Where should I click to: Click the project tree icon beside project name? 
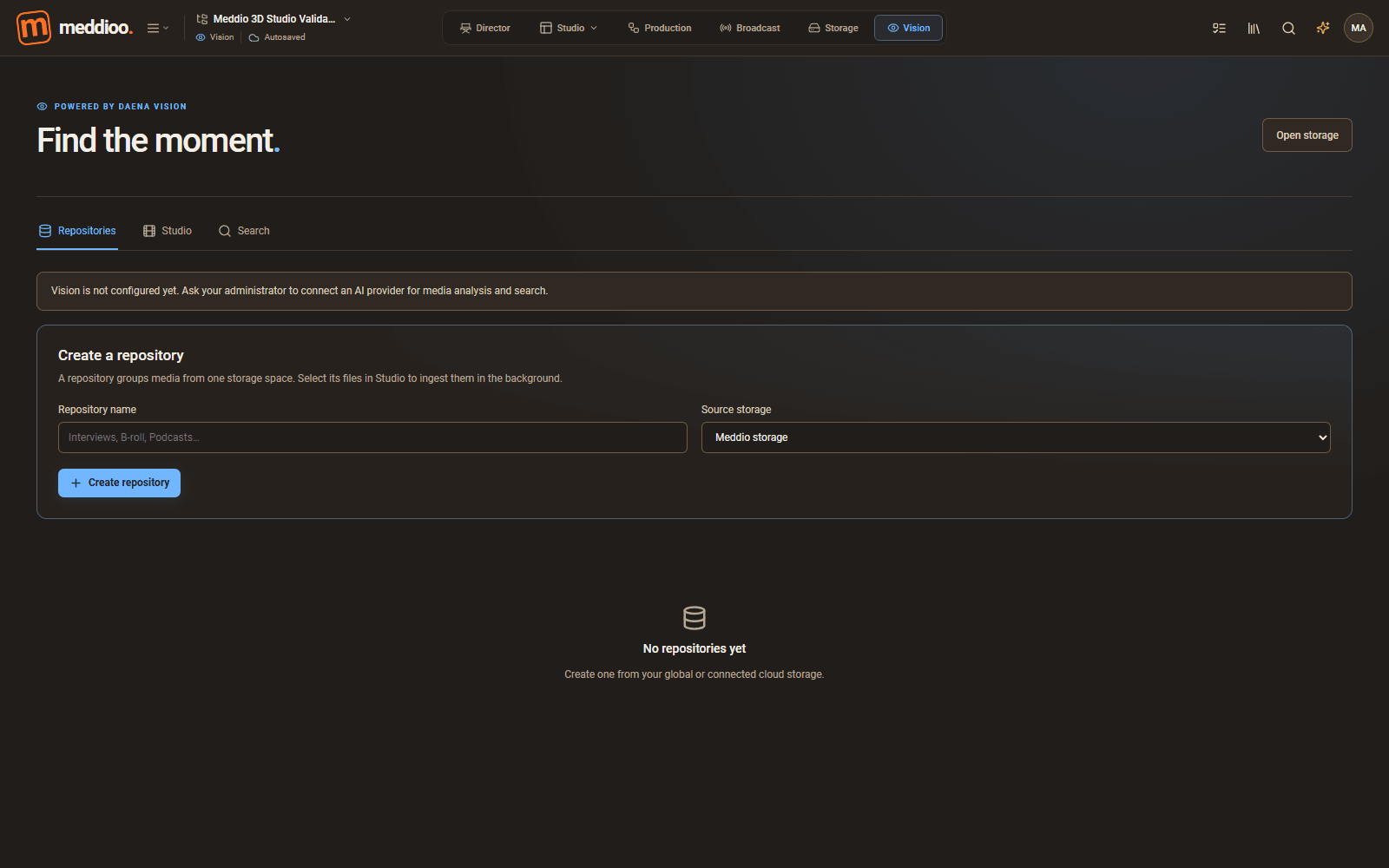pos(202,19)
